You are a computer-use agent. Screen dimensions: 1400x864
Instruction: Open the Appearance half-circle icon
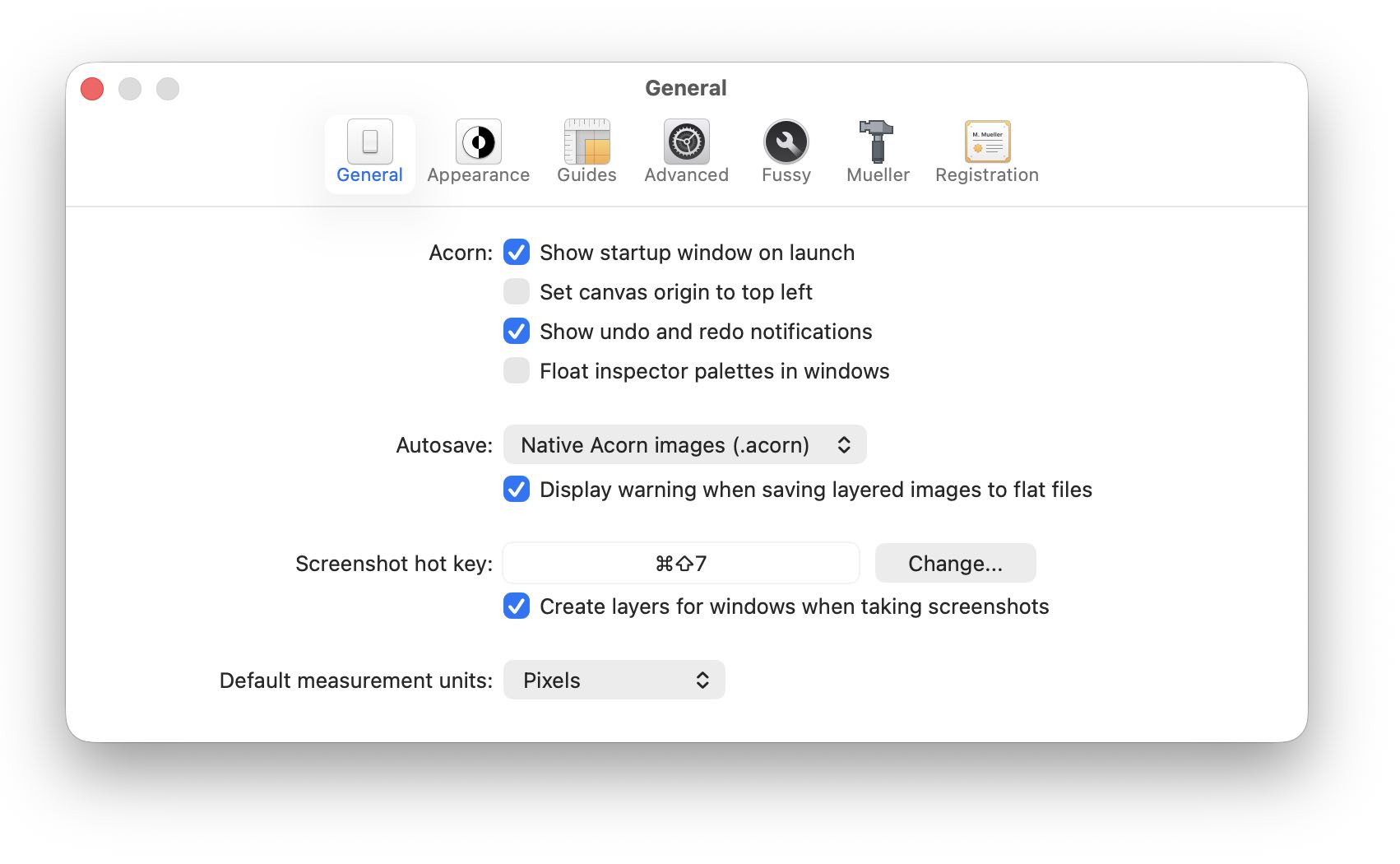478,142
